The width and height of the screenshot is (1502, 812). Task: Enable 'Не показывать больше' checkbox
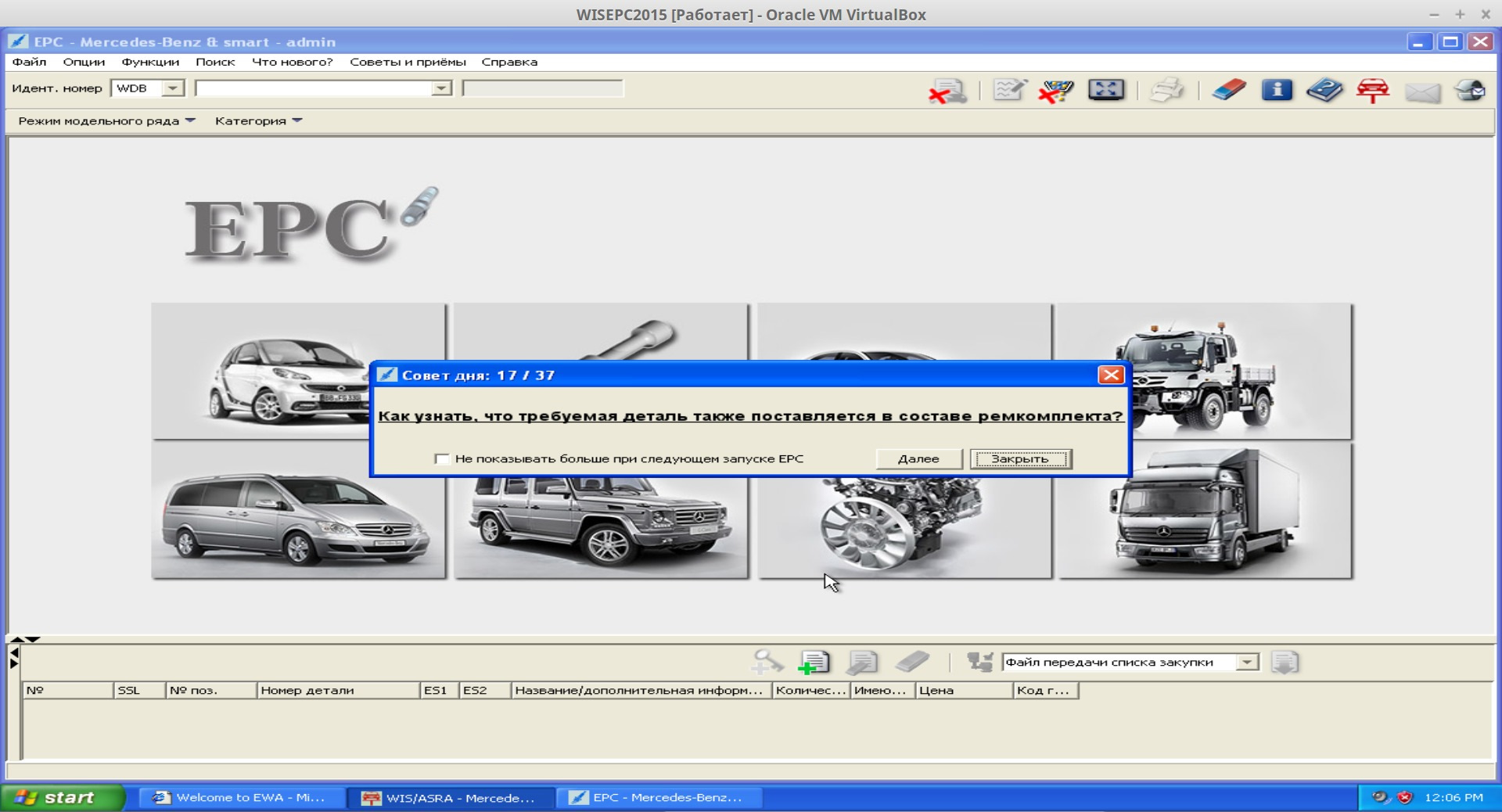pyautogui.click(x=442, y=459)
